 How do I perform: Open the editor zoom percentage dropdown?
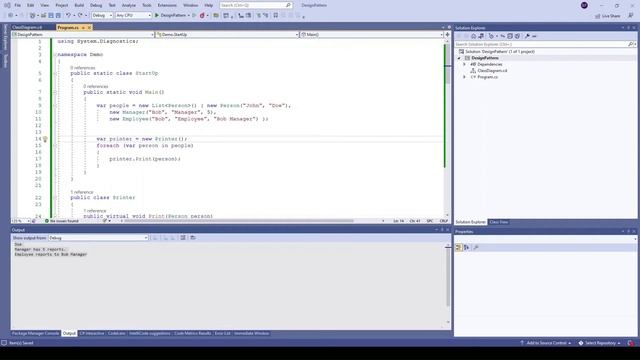point(21,221)
